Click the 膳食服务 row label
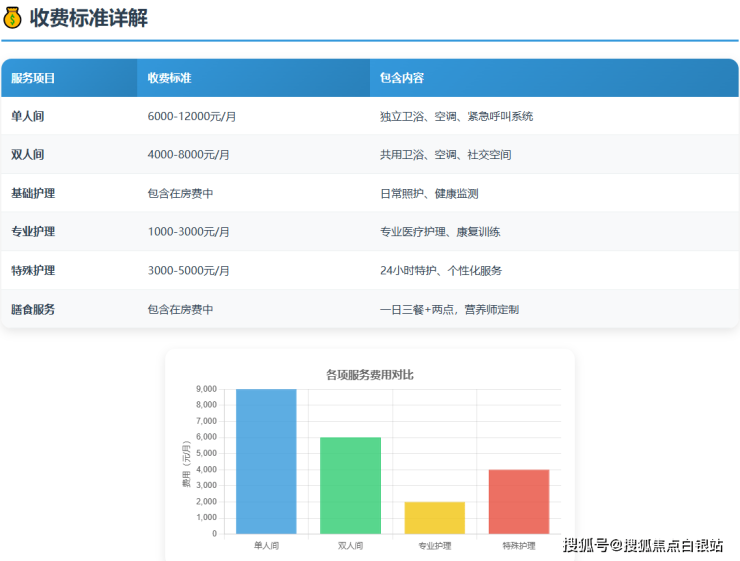This screenshot has height=561, width=740. coord(33,309)
